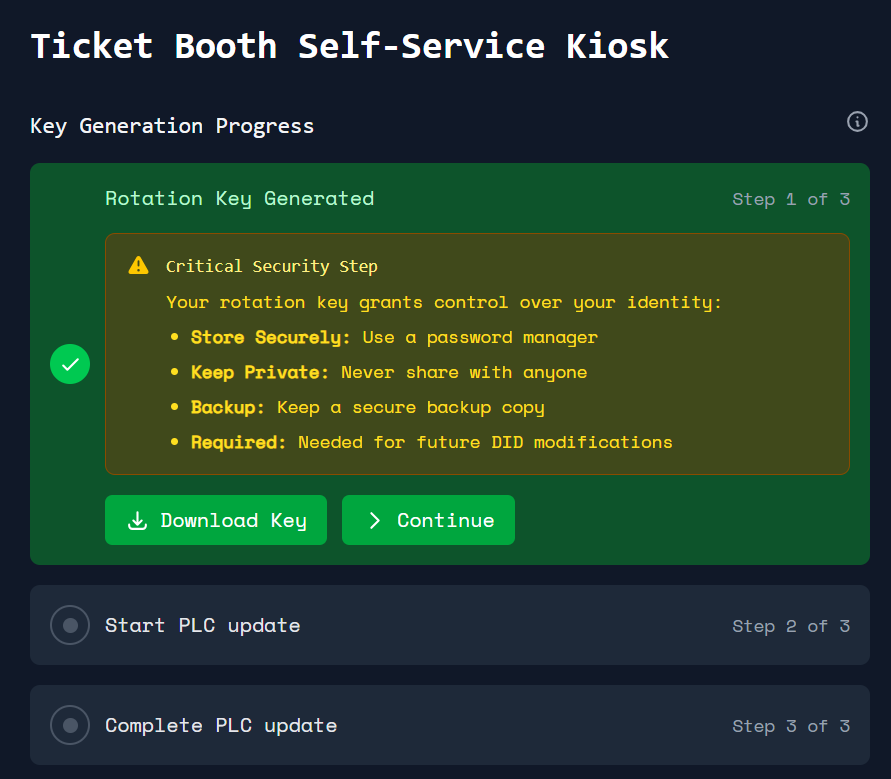Click the Start PLC update step circle

click(70, 625)
